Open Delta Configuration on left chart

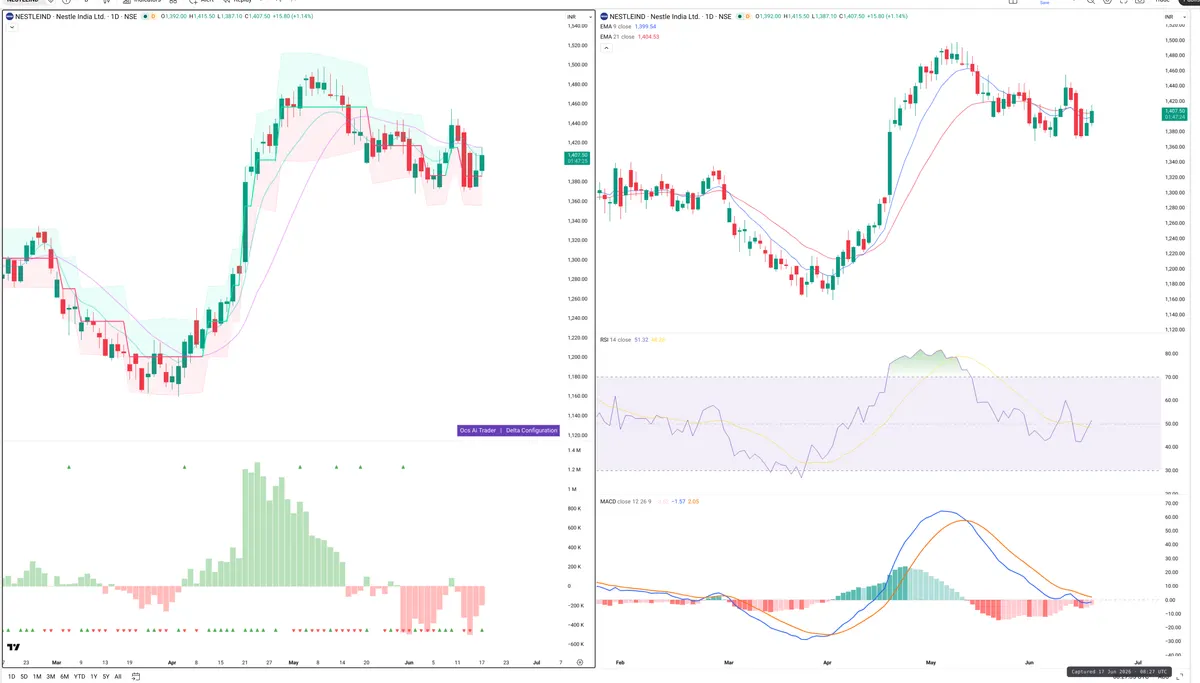pyautogui.click(x=531, y=430)
